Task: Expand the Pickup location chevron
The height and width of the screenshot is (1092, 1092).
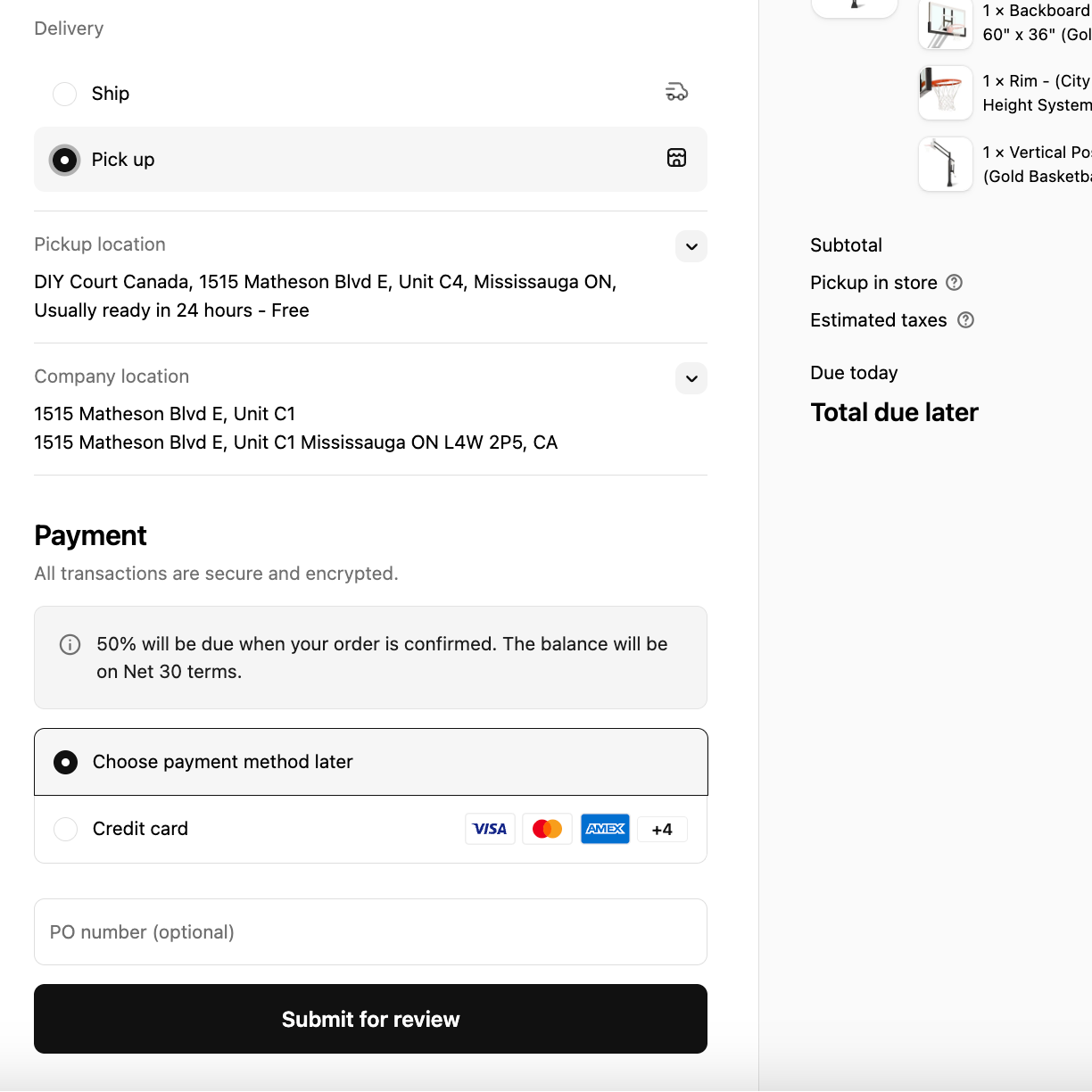Action: (x=691, y=246)
